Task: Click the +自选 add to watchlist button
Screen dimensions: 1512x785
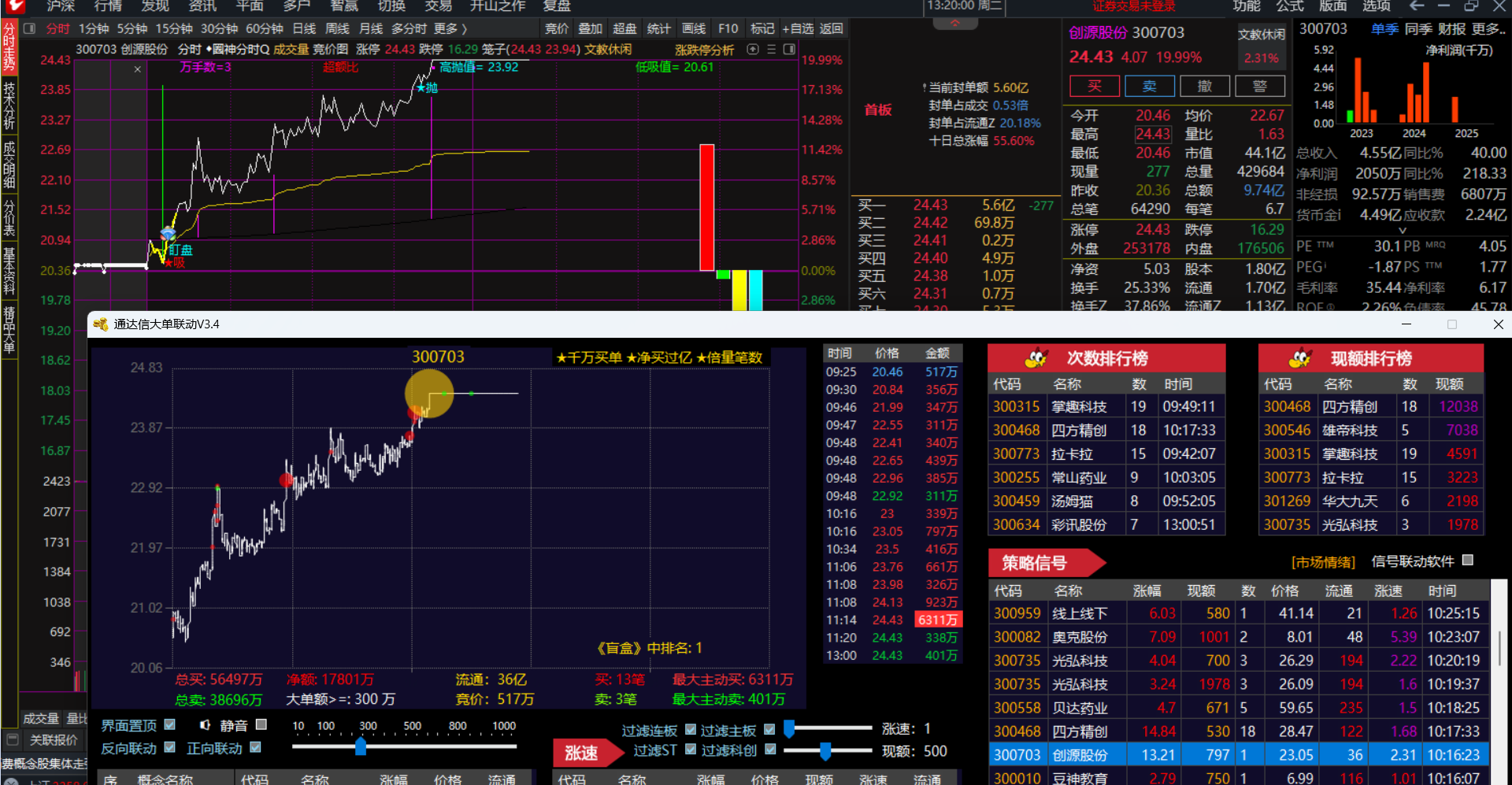Action: pyautogui.click(x=798, y=28)
